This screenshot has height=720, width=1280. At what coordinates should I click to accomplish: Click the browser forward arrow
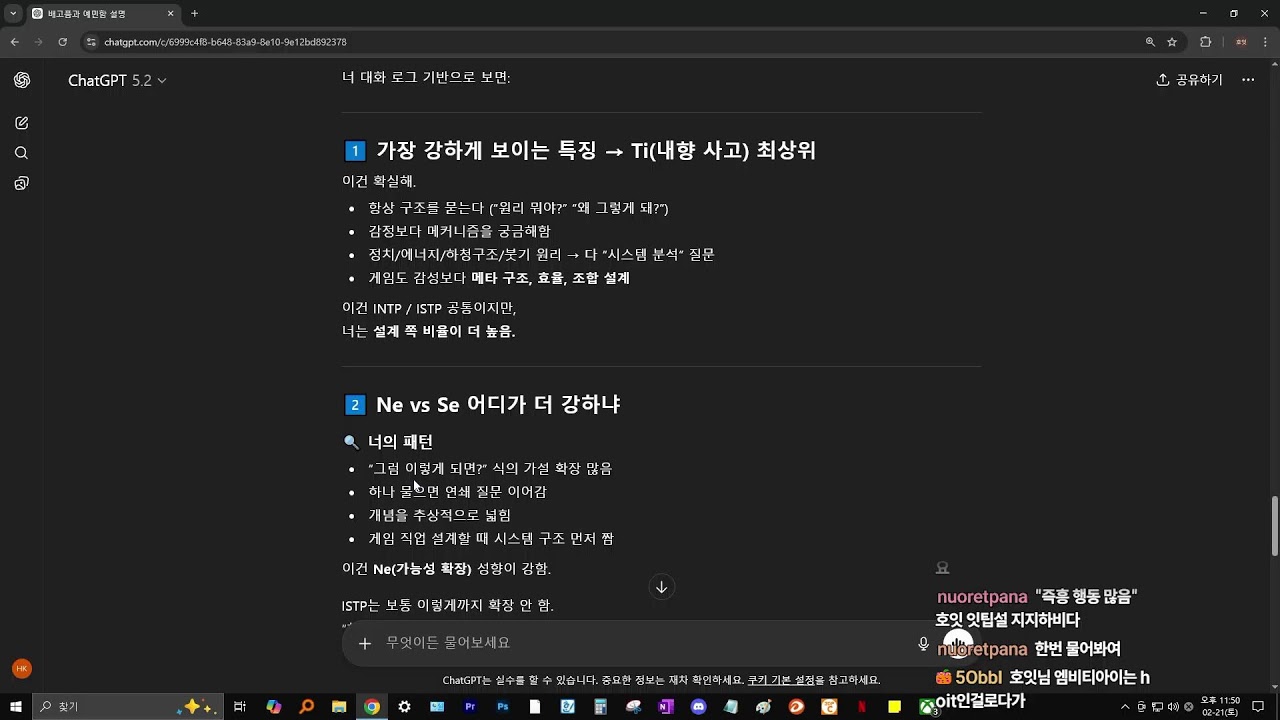point(39,42)
